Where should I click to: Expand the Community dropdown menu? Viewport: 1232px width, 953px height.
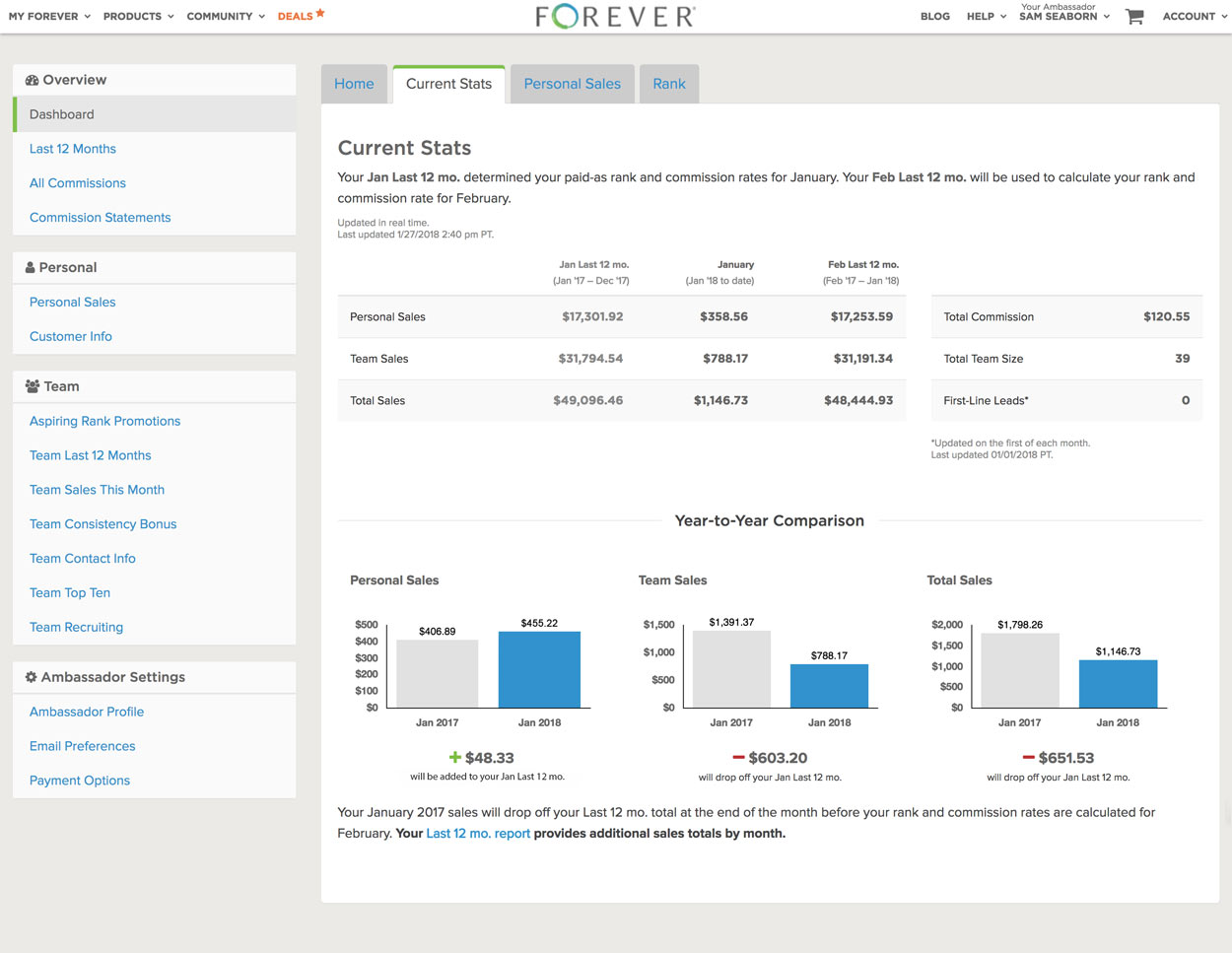coord(226,17)
